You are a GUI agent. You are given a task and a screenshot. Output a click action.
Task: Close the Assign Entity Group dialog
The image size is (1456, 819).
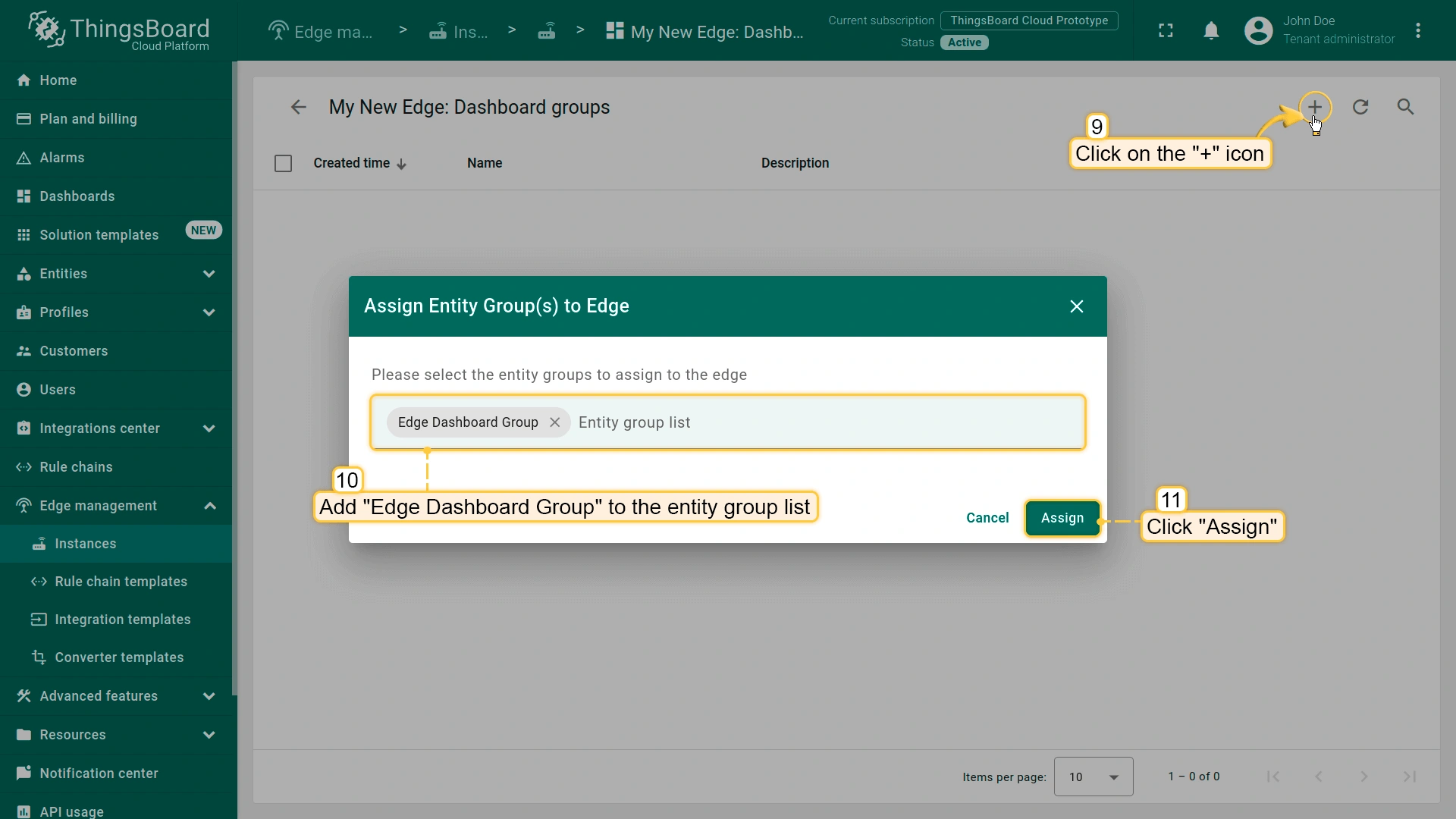[1076, 306]
